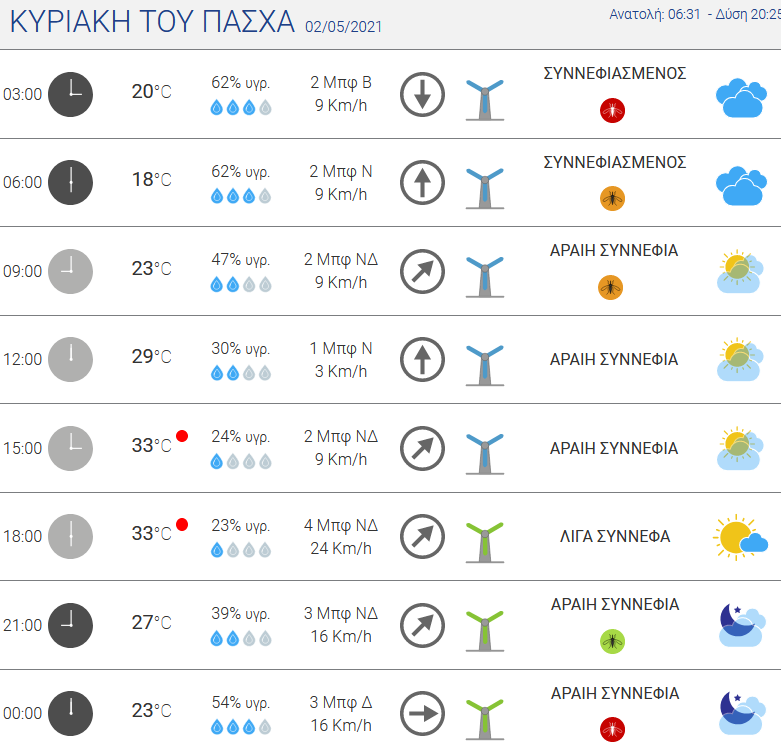Click the red heat dot beside 33°C at 18:00
The height and width of the screenshot is (754, 781).
[x=182, y=525]
